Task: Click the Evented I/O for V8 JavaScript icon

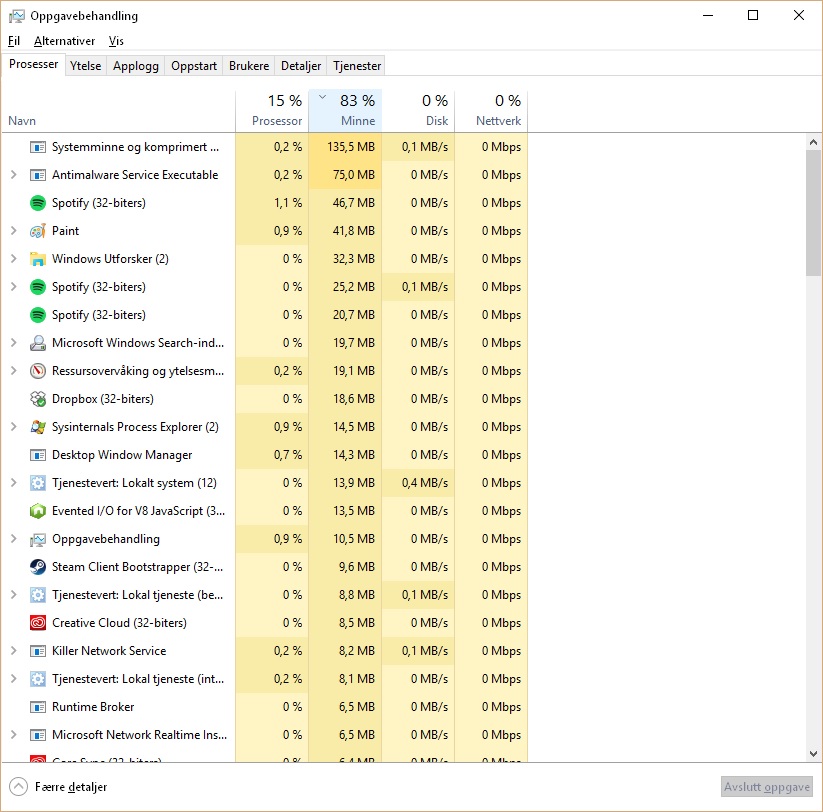Action: [38, 511]
